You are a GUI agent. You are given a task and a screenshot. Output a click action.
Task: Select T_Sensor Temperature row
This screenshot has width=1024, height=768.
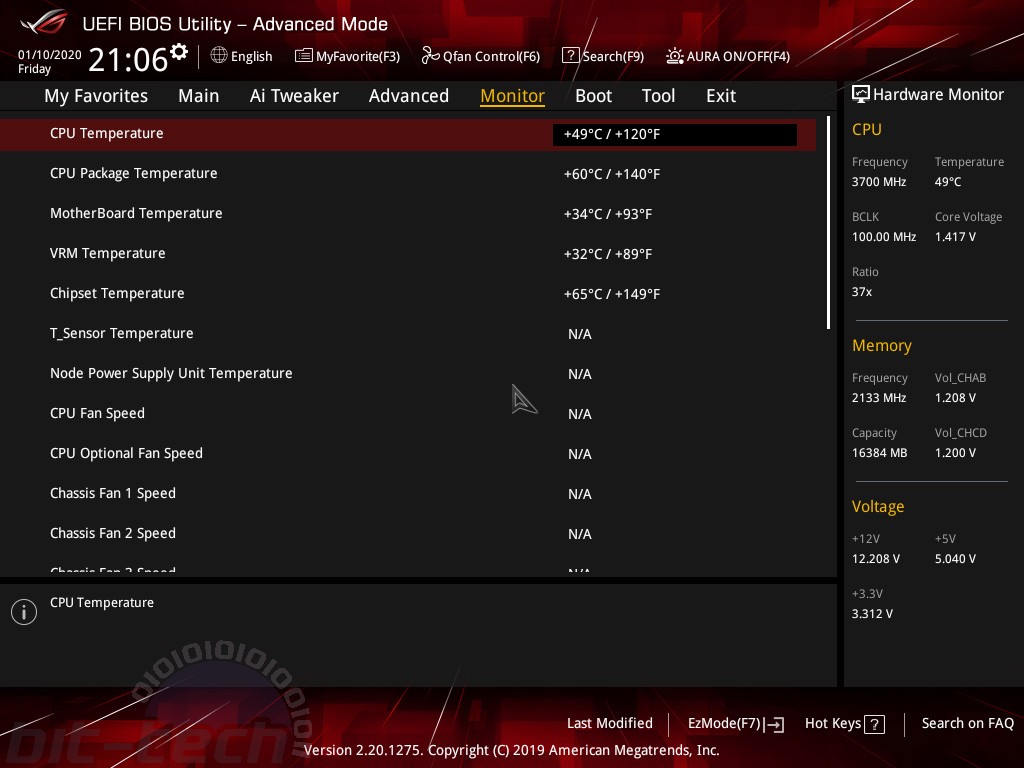(408, 334)
